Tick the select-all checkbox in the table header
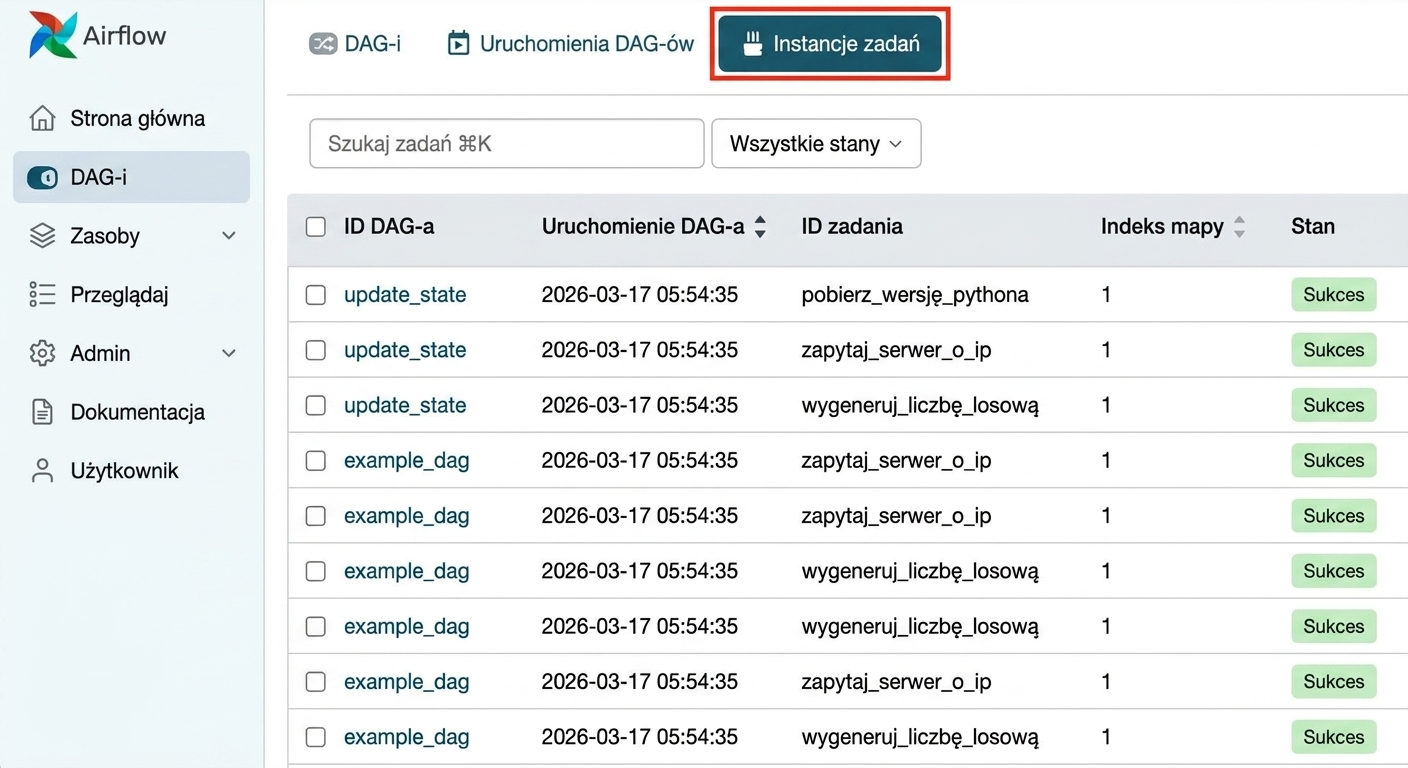The image size is (1408, 768). pos(315,227)
